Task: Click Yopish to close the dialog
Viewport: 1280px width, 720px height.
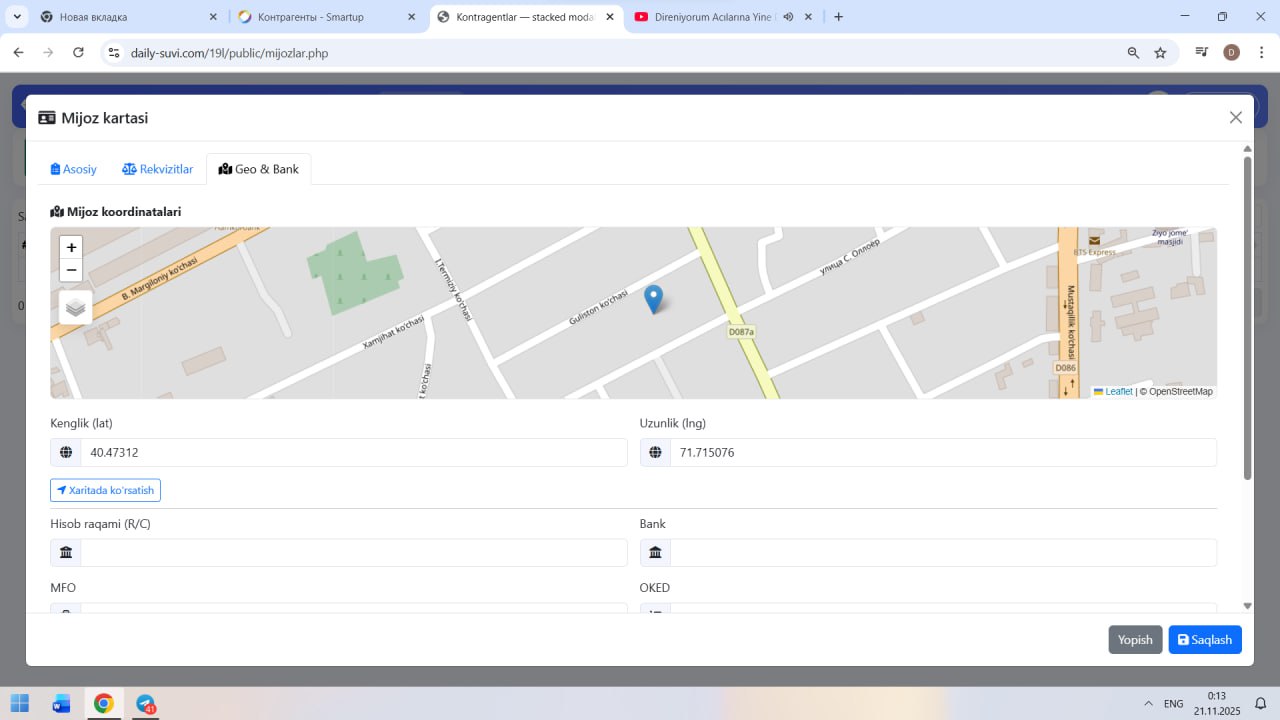Action: click(x=1135, y=640)
